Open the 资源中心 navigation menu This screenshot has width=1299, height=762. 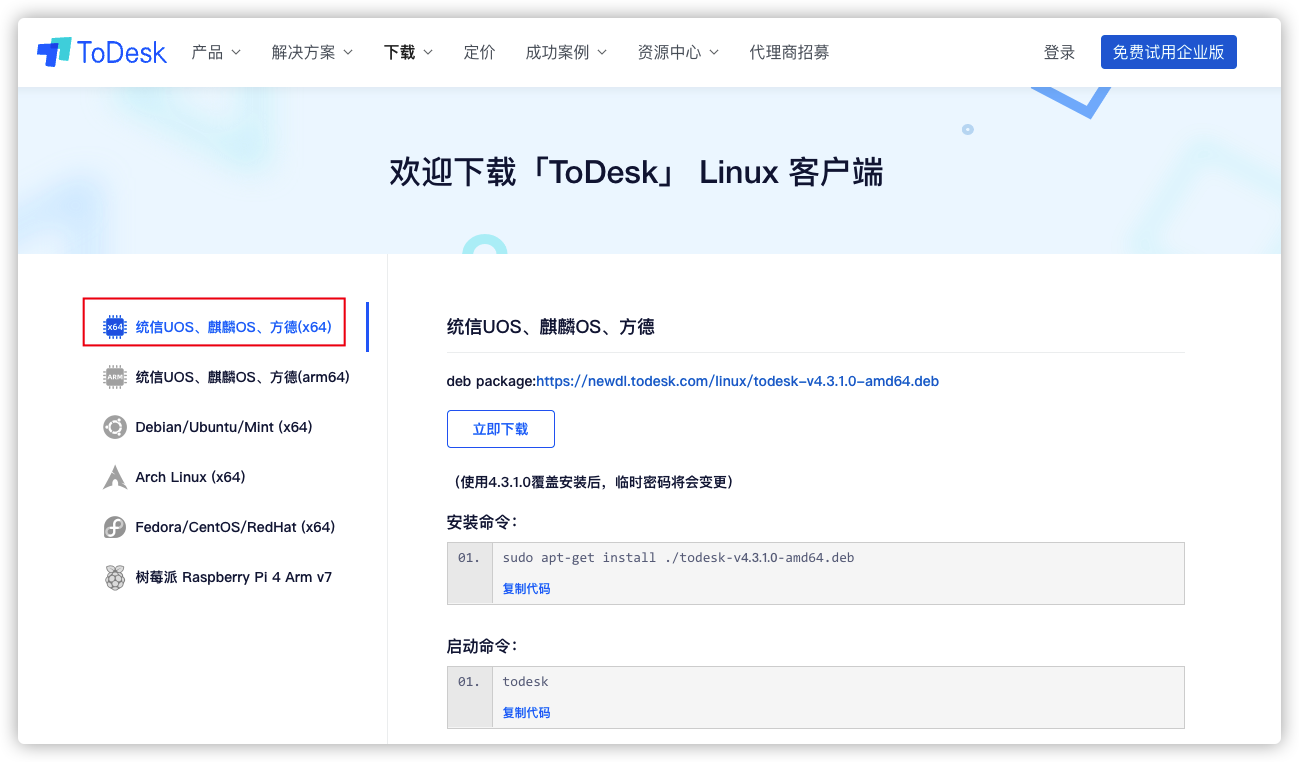tap(669, 52)
